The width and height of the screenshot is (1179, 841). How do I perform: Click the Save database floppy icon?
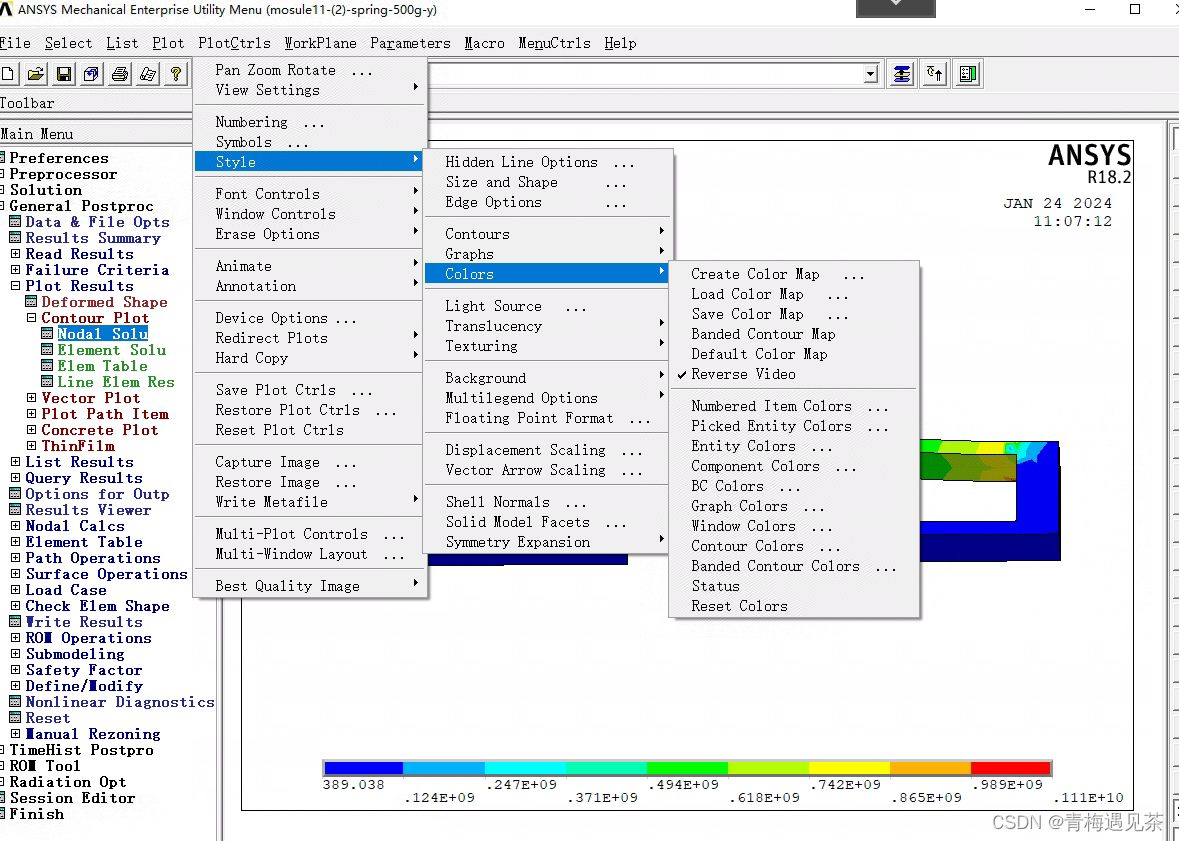pos(64,74)
